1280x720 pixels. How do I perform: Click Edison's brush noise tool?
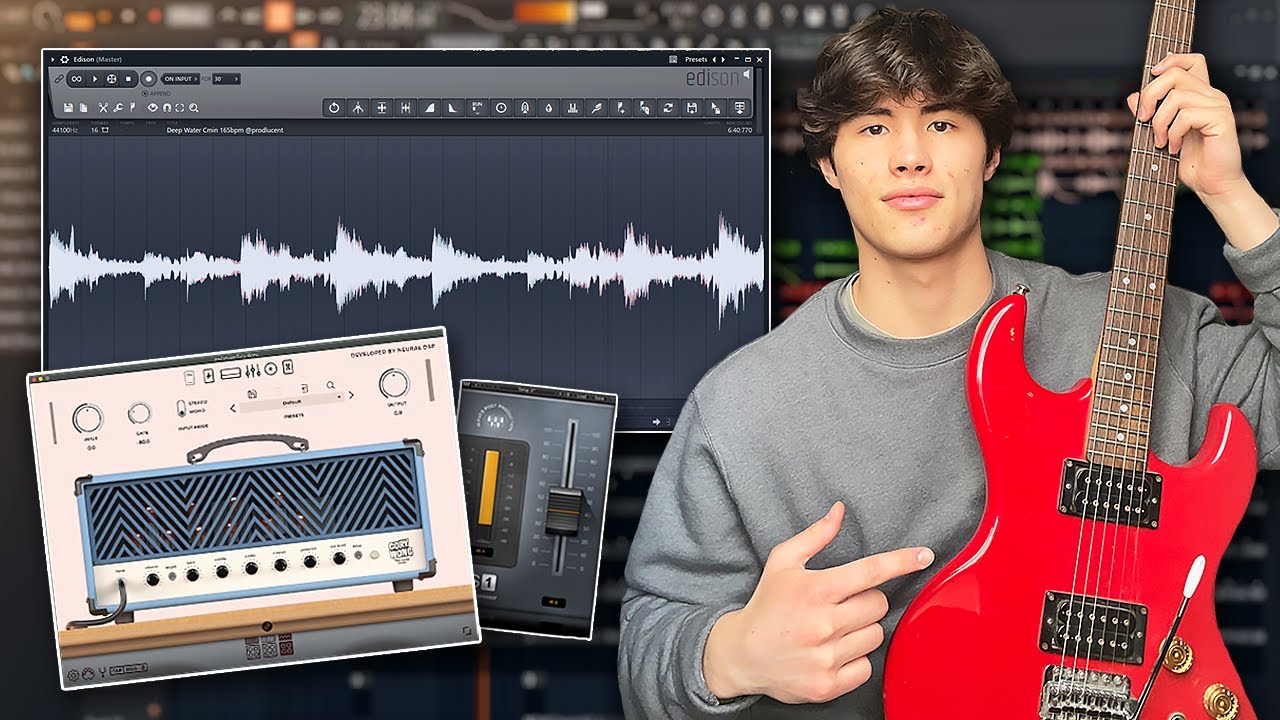pyautogui.click(x=596, y=107)
